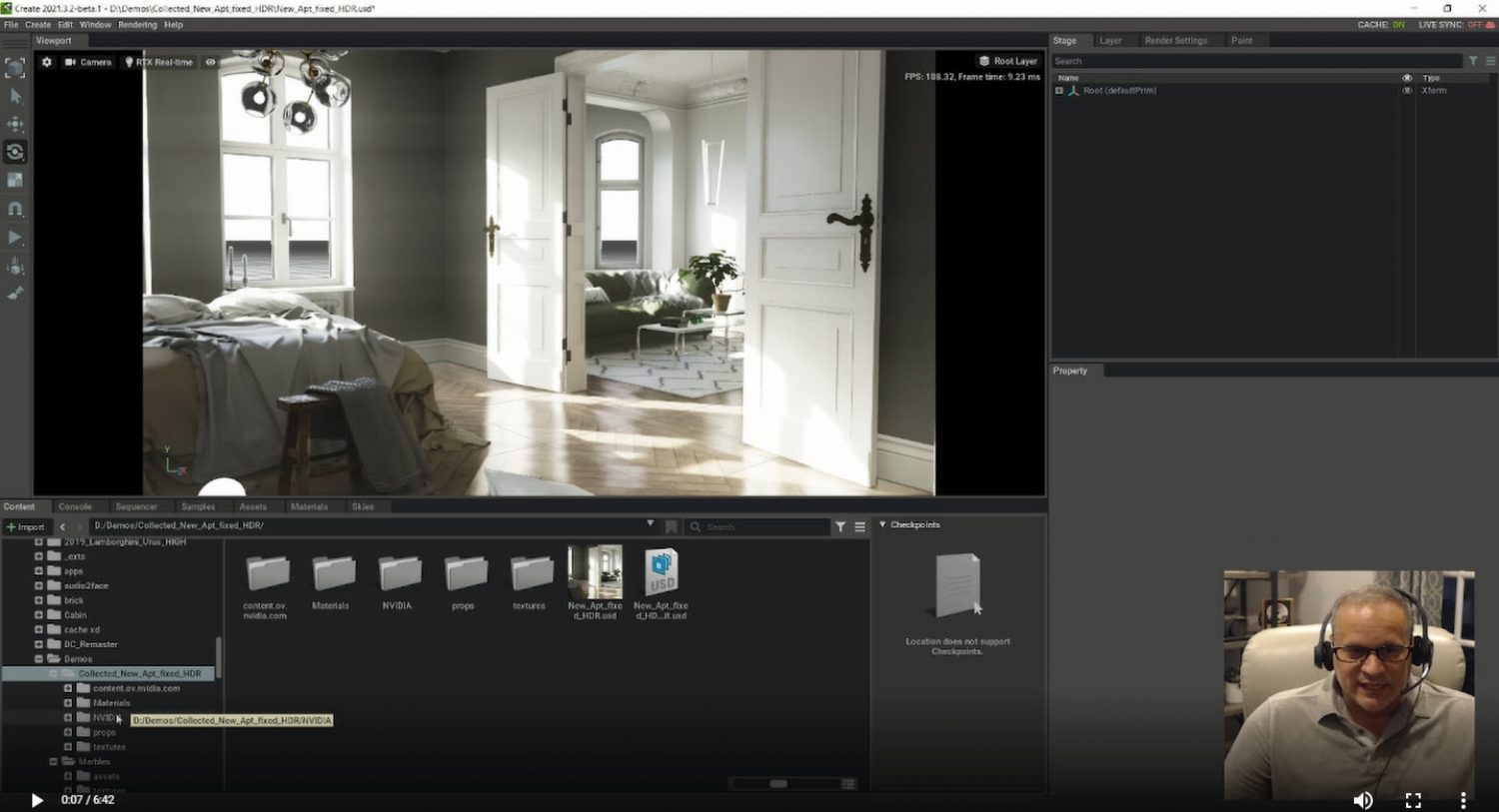The width and height of the screenshot is (1499, 812).
Task: Choose the Rotate tool in left toolbar
Action: pyautogui.click(x=15, y=152)
